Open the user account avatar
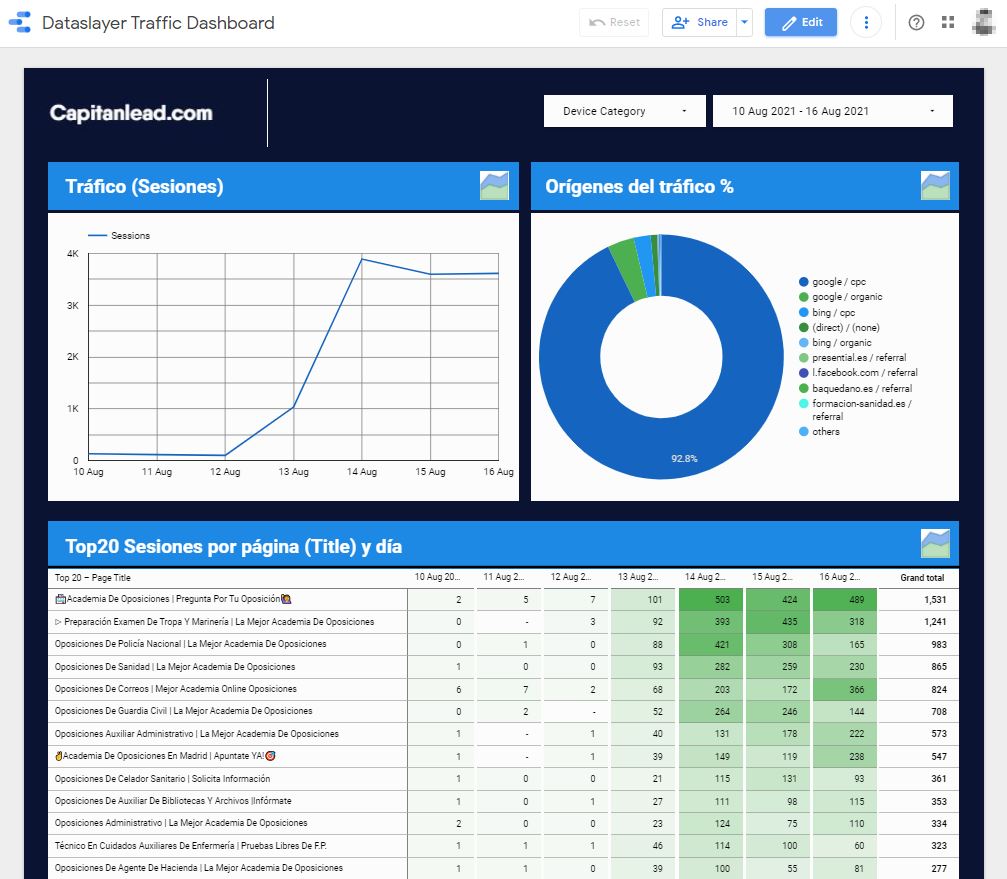Screen dimensions: 1007x879 point(983,22)
